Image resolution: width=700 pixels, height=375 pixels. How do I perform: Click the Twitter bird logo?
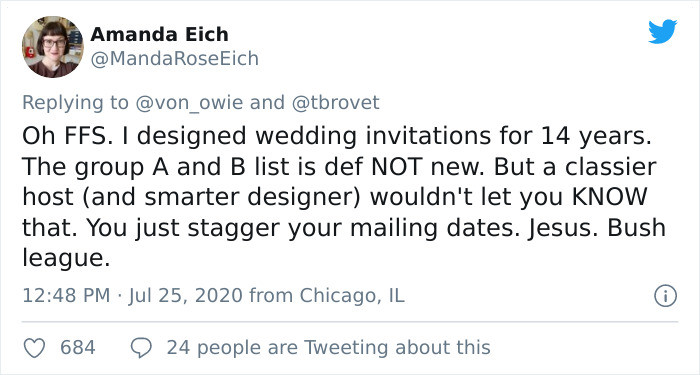point(662,31)
